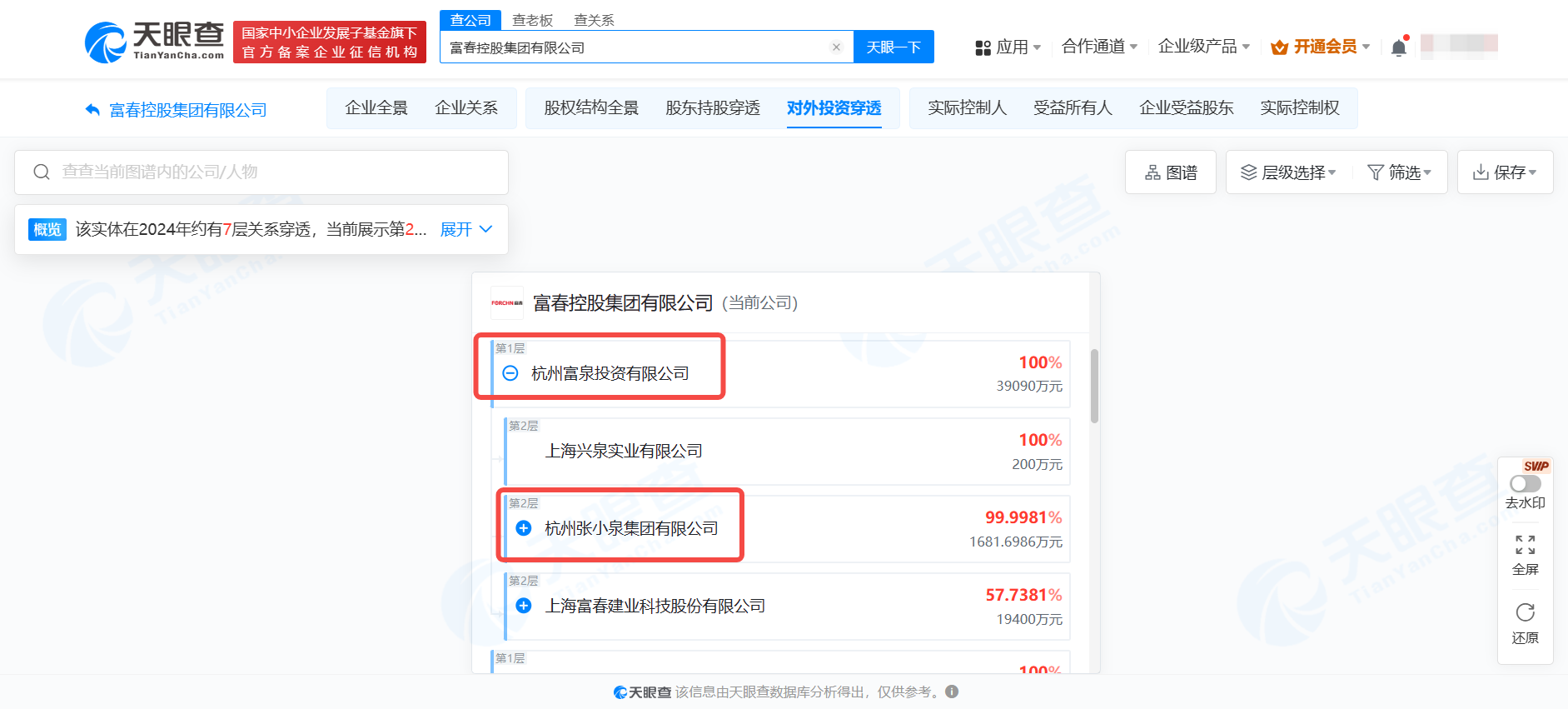The height and width of the screenshot is (709, 1568).
Task: Expand 上海富春建业科技股份有限公司 with the plus icon
Action: coord(524,606)
